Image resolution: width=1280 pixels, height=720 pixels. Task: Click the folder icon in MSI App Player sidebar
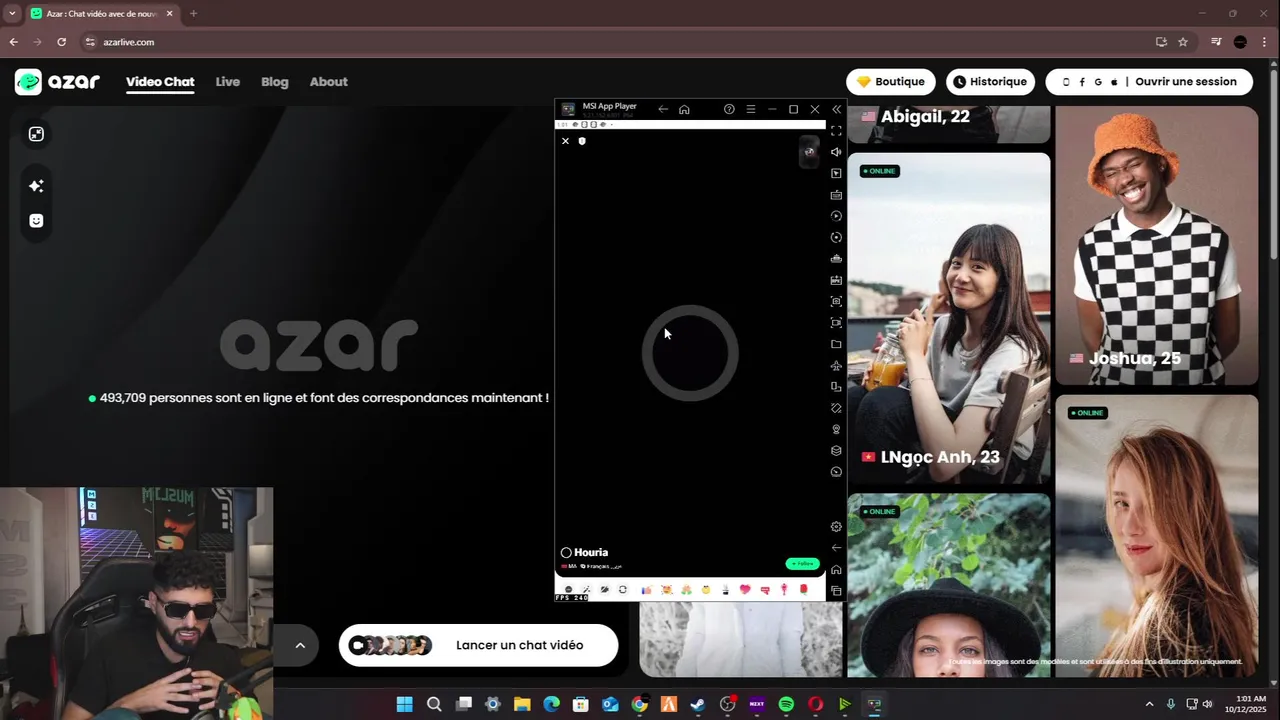point(836,344)
